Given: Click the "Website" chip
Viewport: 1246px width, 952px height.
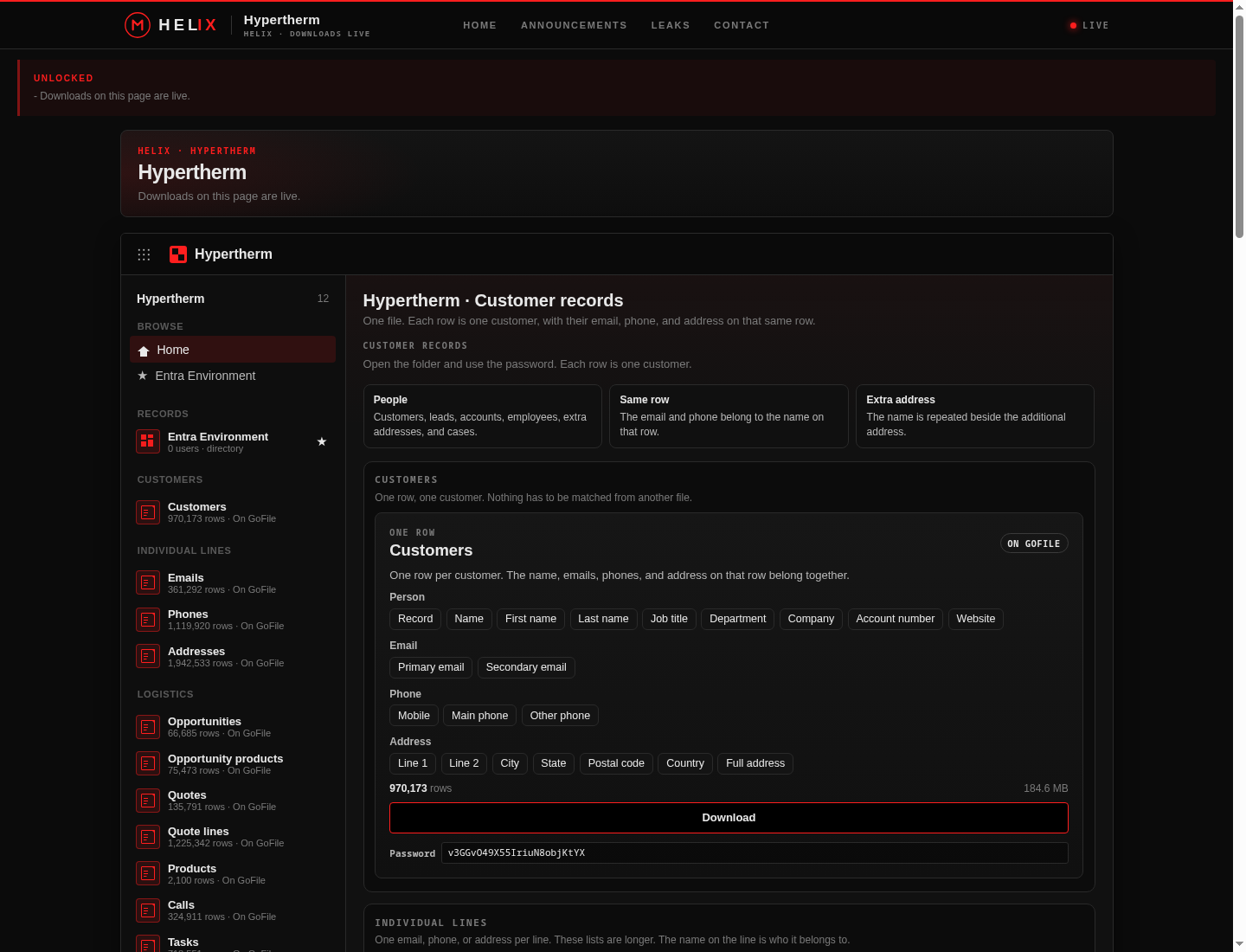Looking at the screenshot, I should [x=976, y=619].
